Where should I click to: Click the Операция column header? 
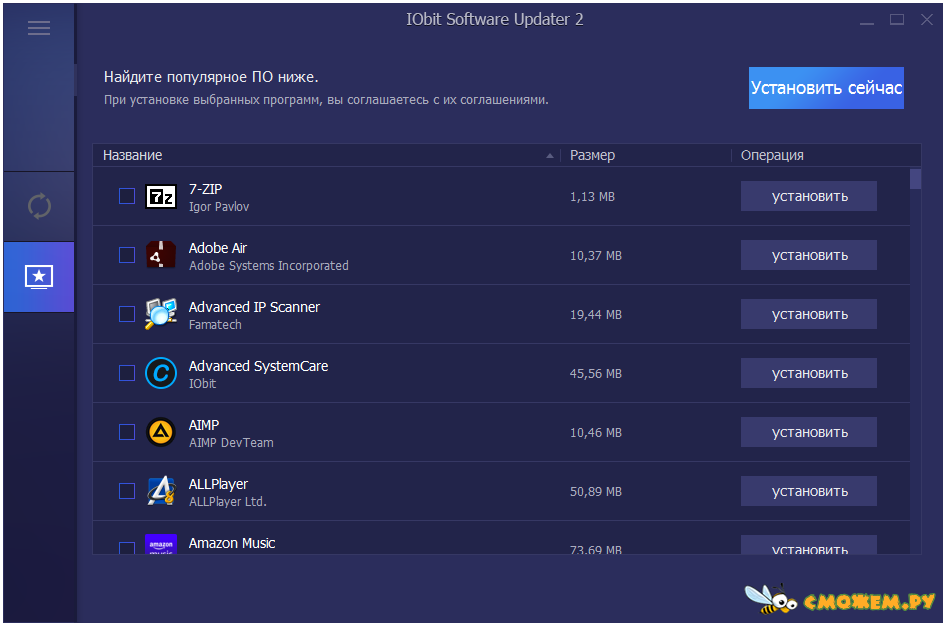826,156
